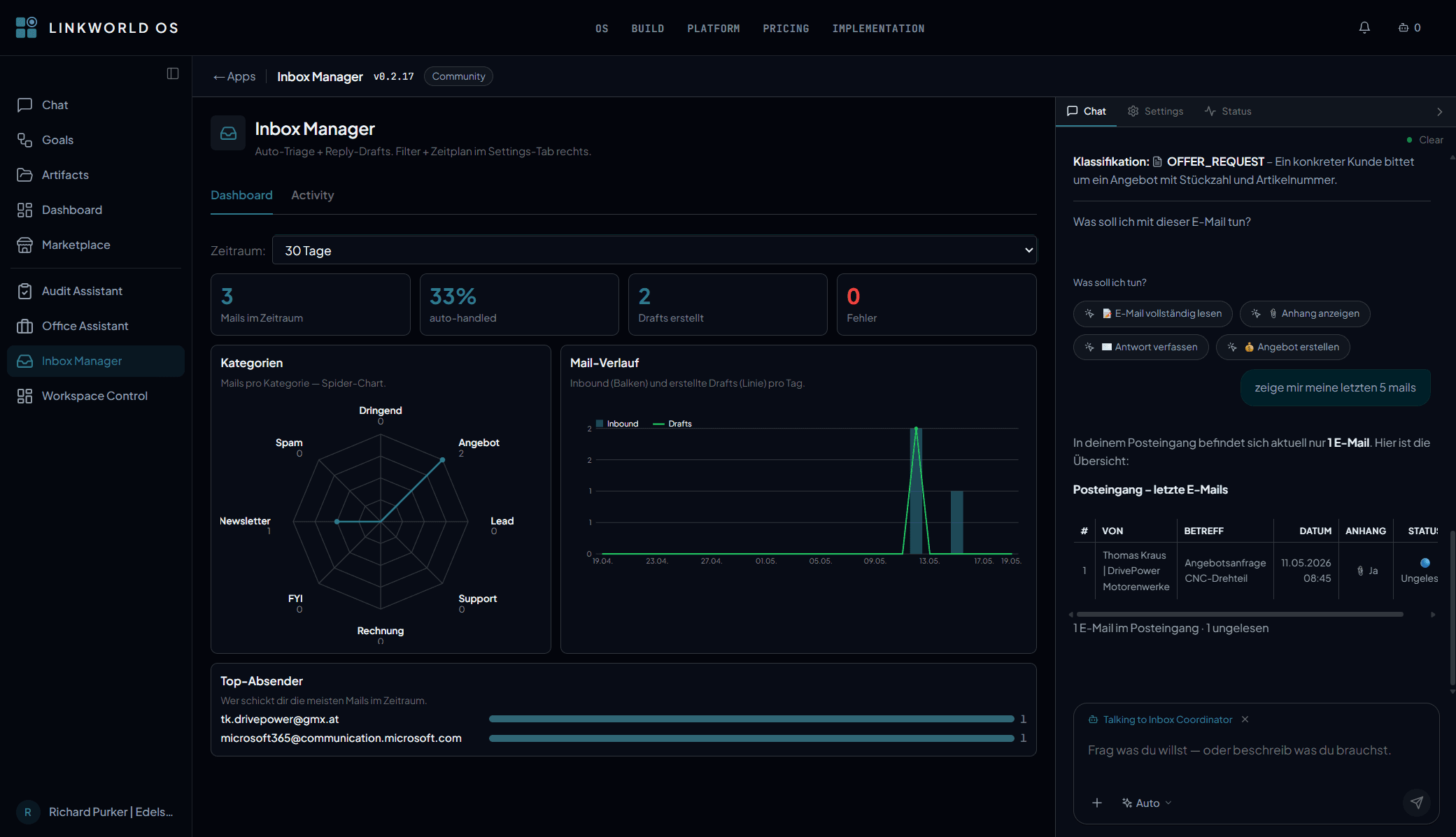Open the Zeitraum 30 Tage dropdown

(654, 250)
